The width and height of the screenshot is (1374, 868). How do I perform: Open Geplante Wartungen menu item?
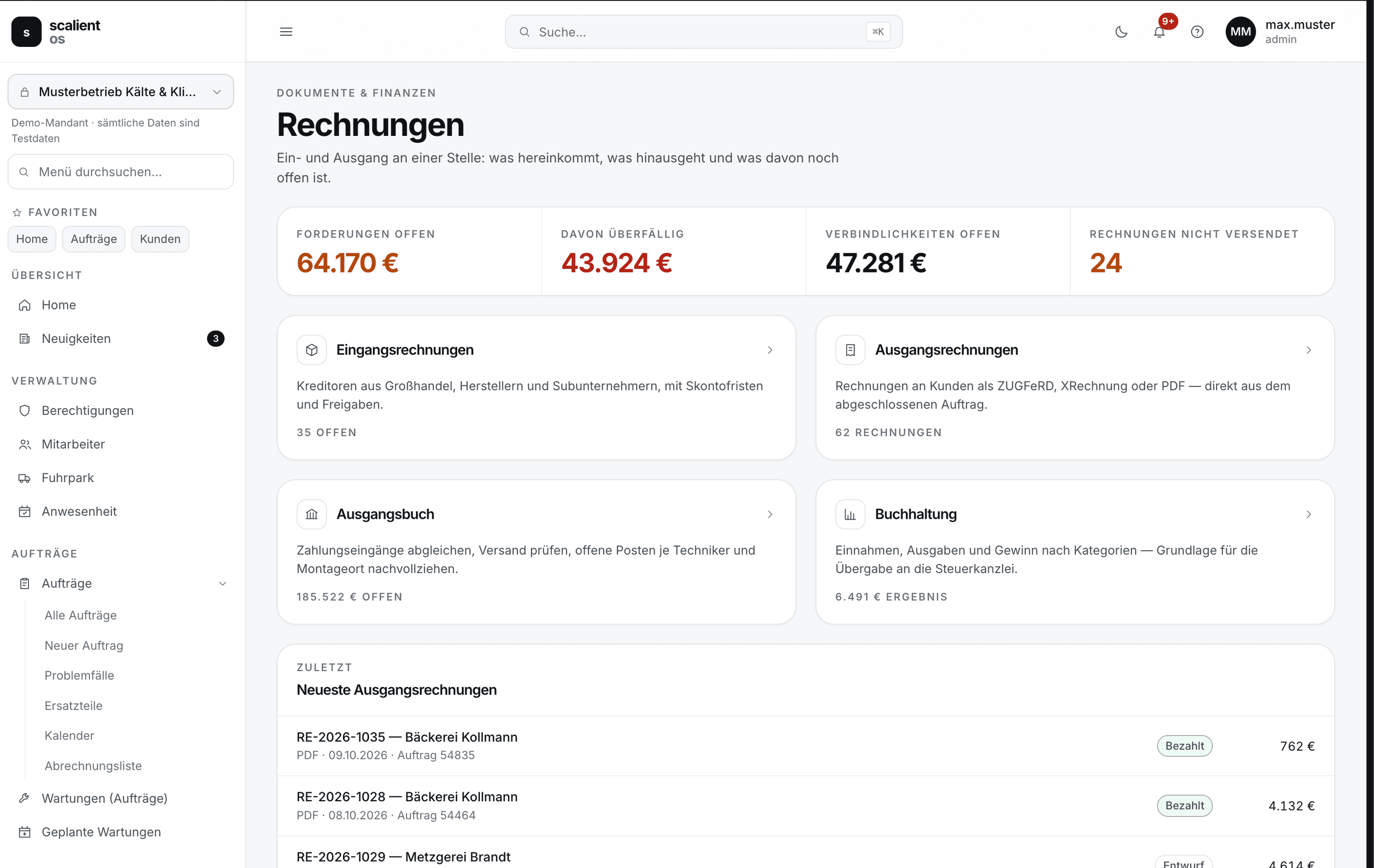121,832
